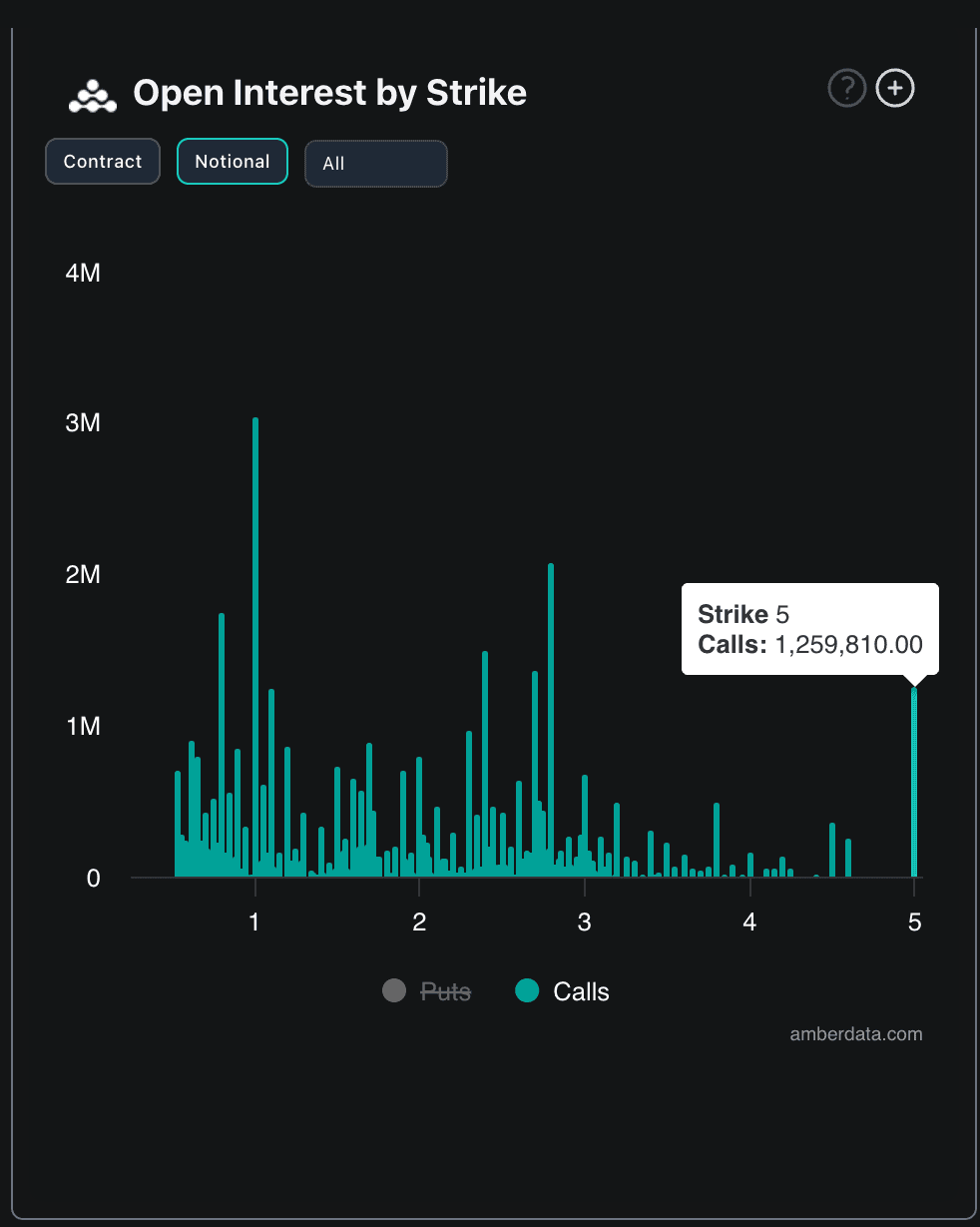Click the tallest call bar at strike 1
This screenshot has height=1227, width=980.
[255, 647]
